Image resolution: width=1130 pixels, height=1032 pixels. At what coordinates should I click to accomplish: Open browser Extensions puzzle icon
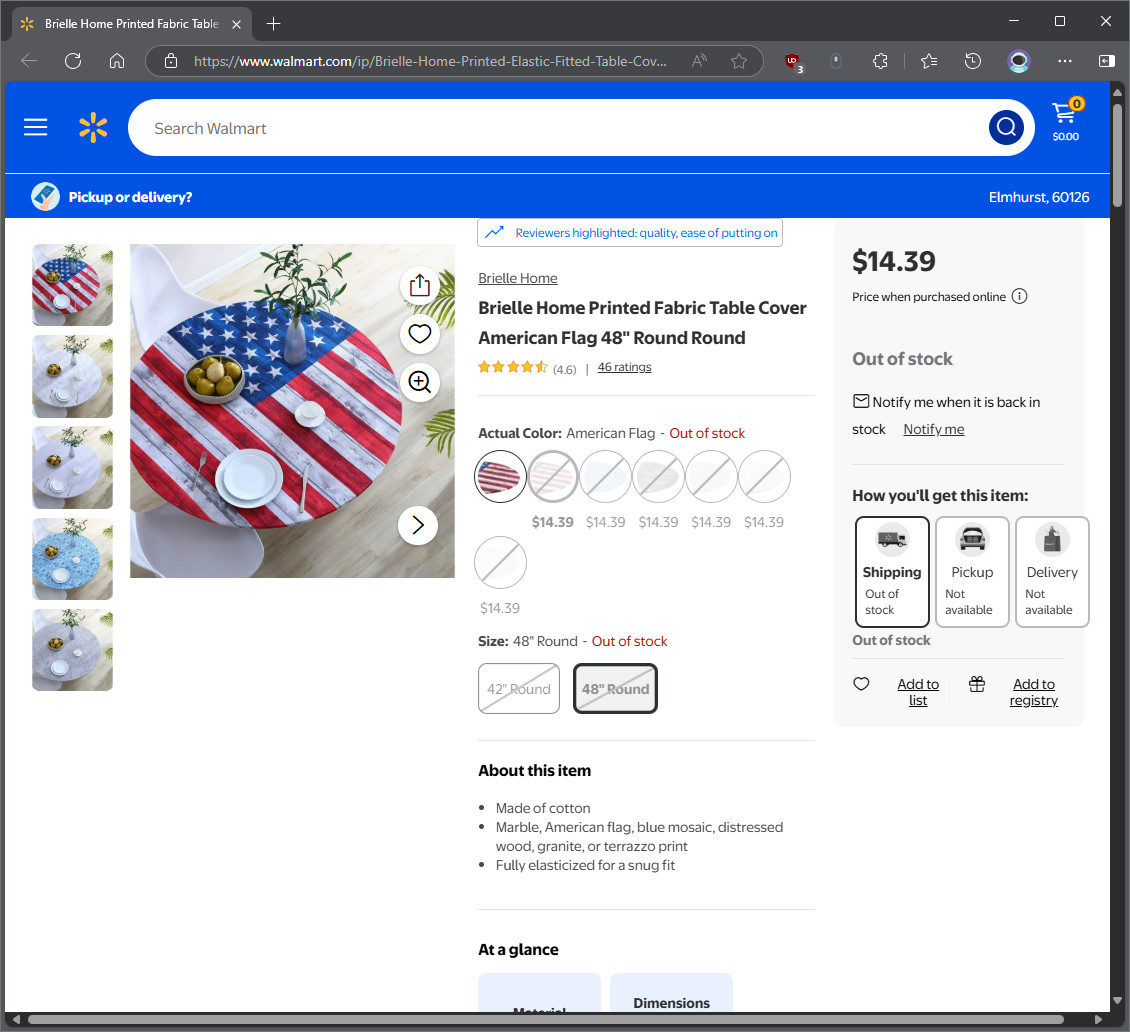[880, 61]
